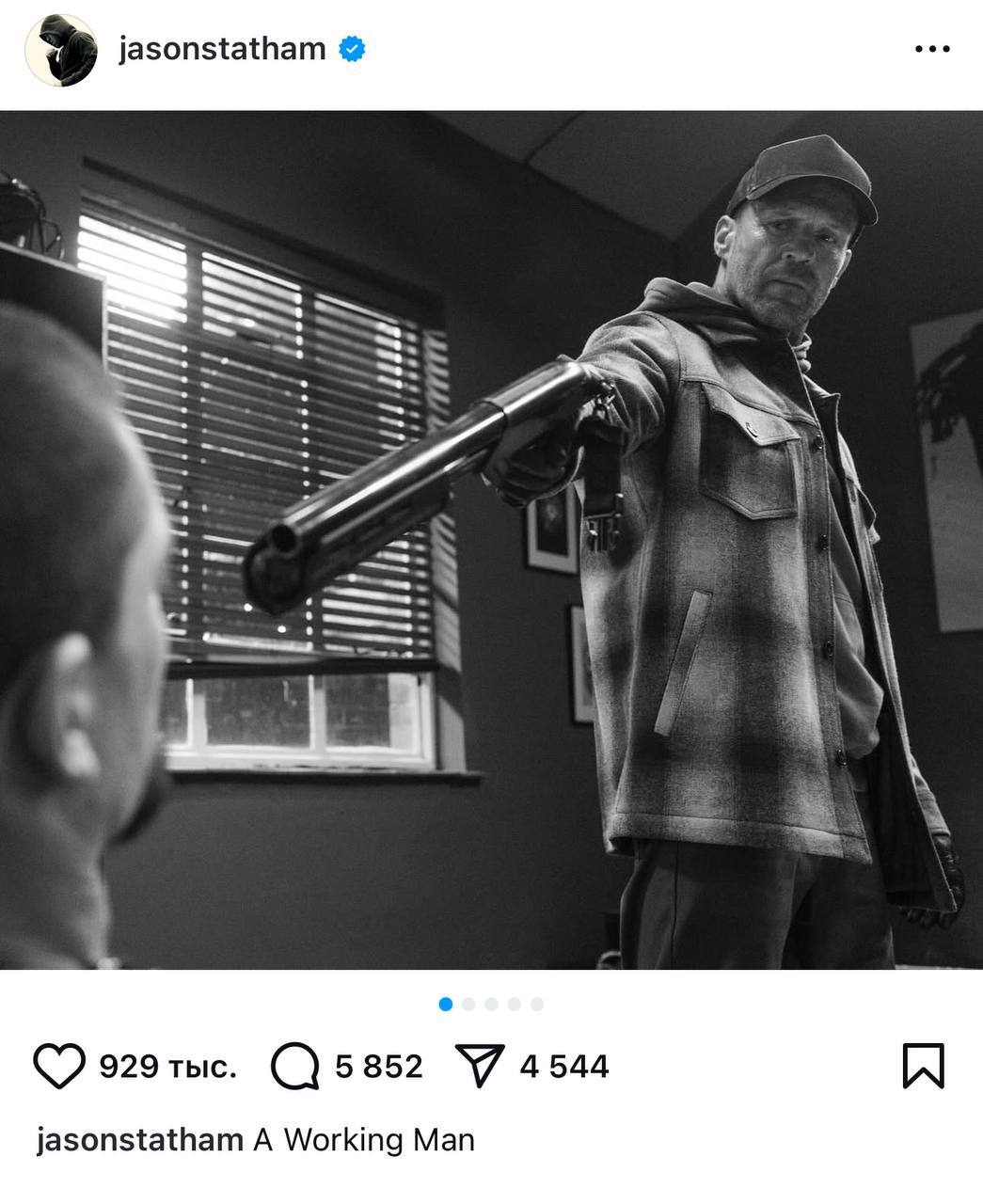Like the post with the heart icon

point(59,1066)
